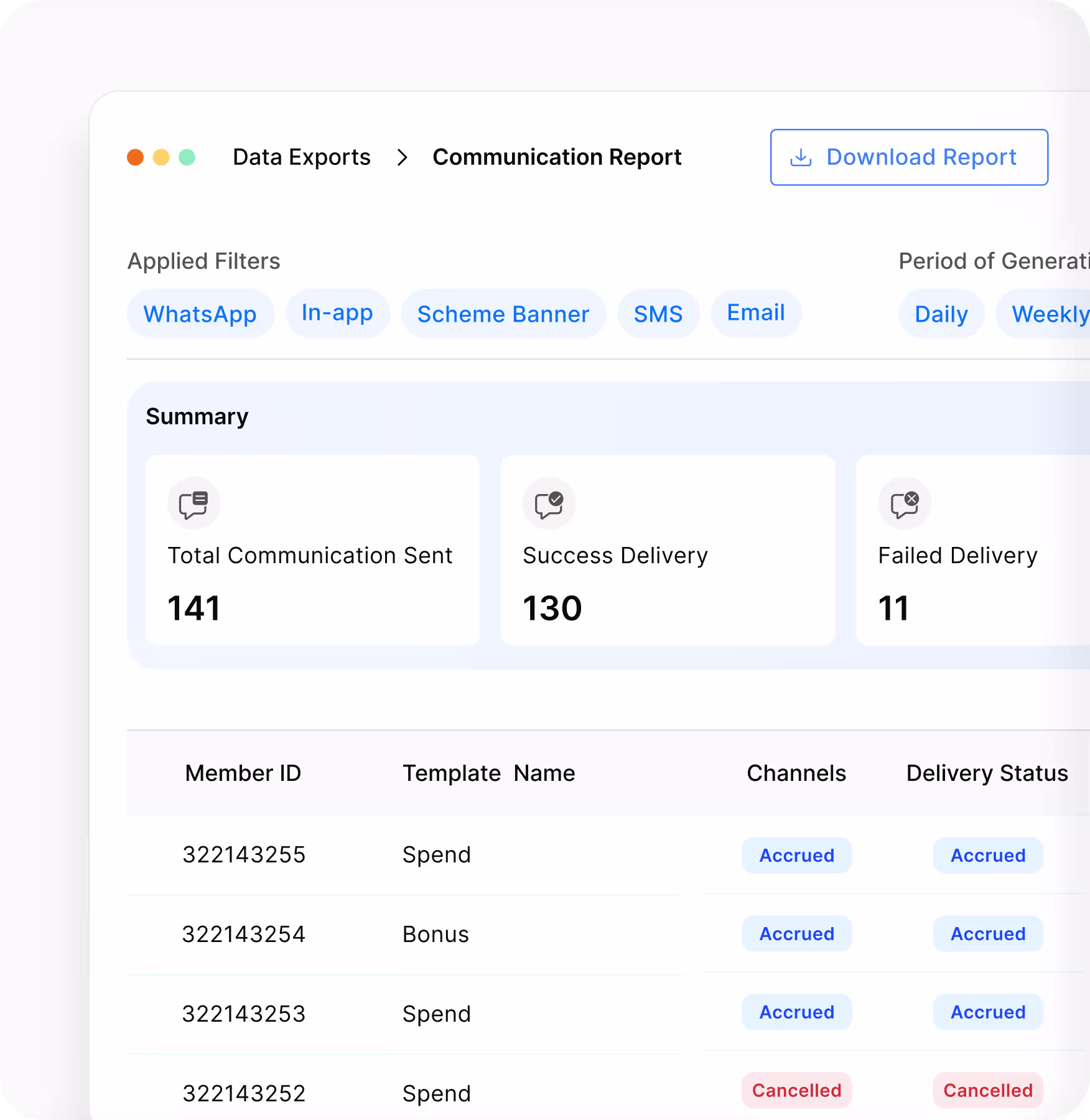Viewport: 1090px width, 1120px height.
Task: Click Channels Accrued badge for 322143254
Action: pyautogui.click(x=797, y=934)
